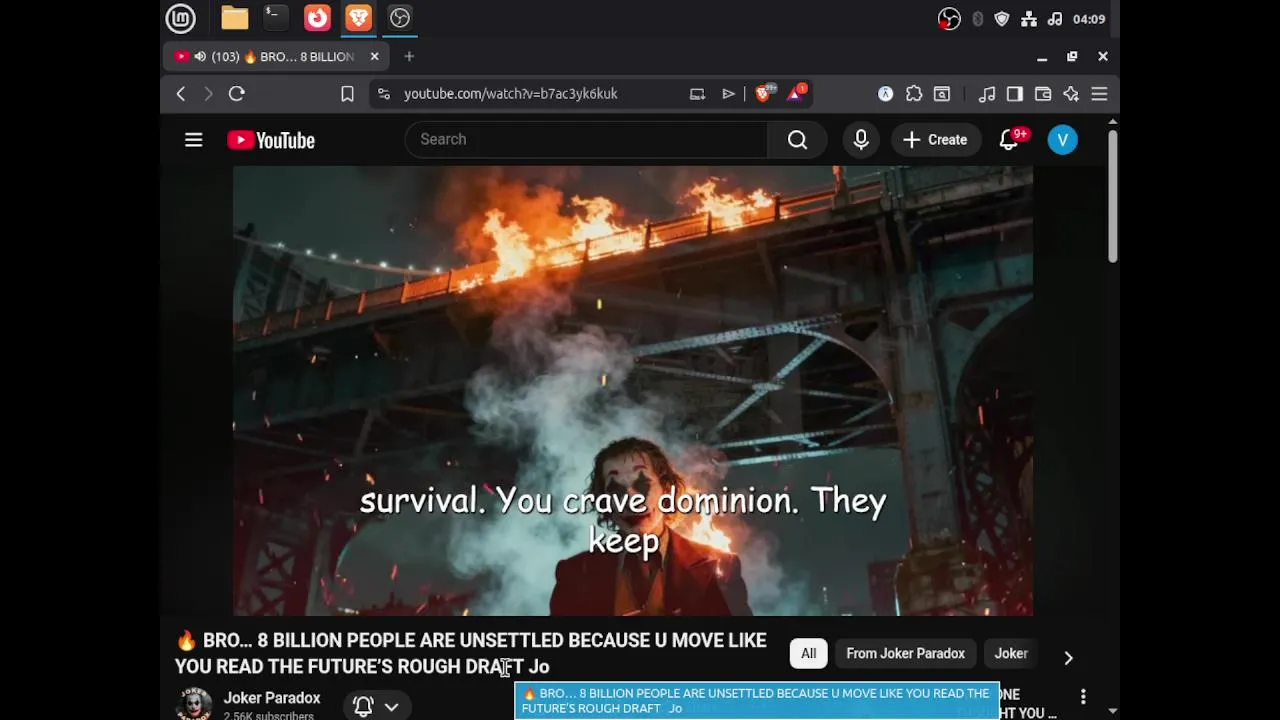
Task: Open the three-dot menu of recommended video
Action: pyautogui.click(x=1083, y=697)
